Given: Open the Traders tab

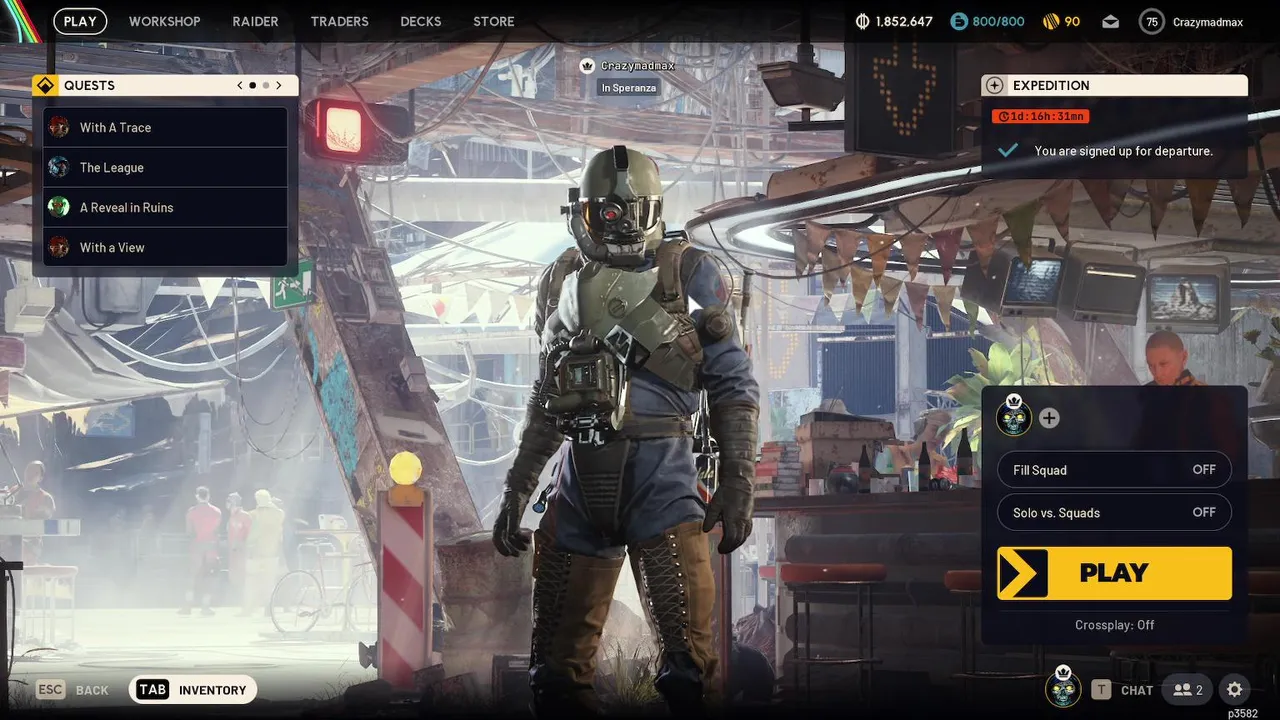Looking at the screenshot, I should pos(340,21).
